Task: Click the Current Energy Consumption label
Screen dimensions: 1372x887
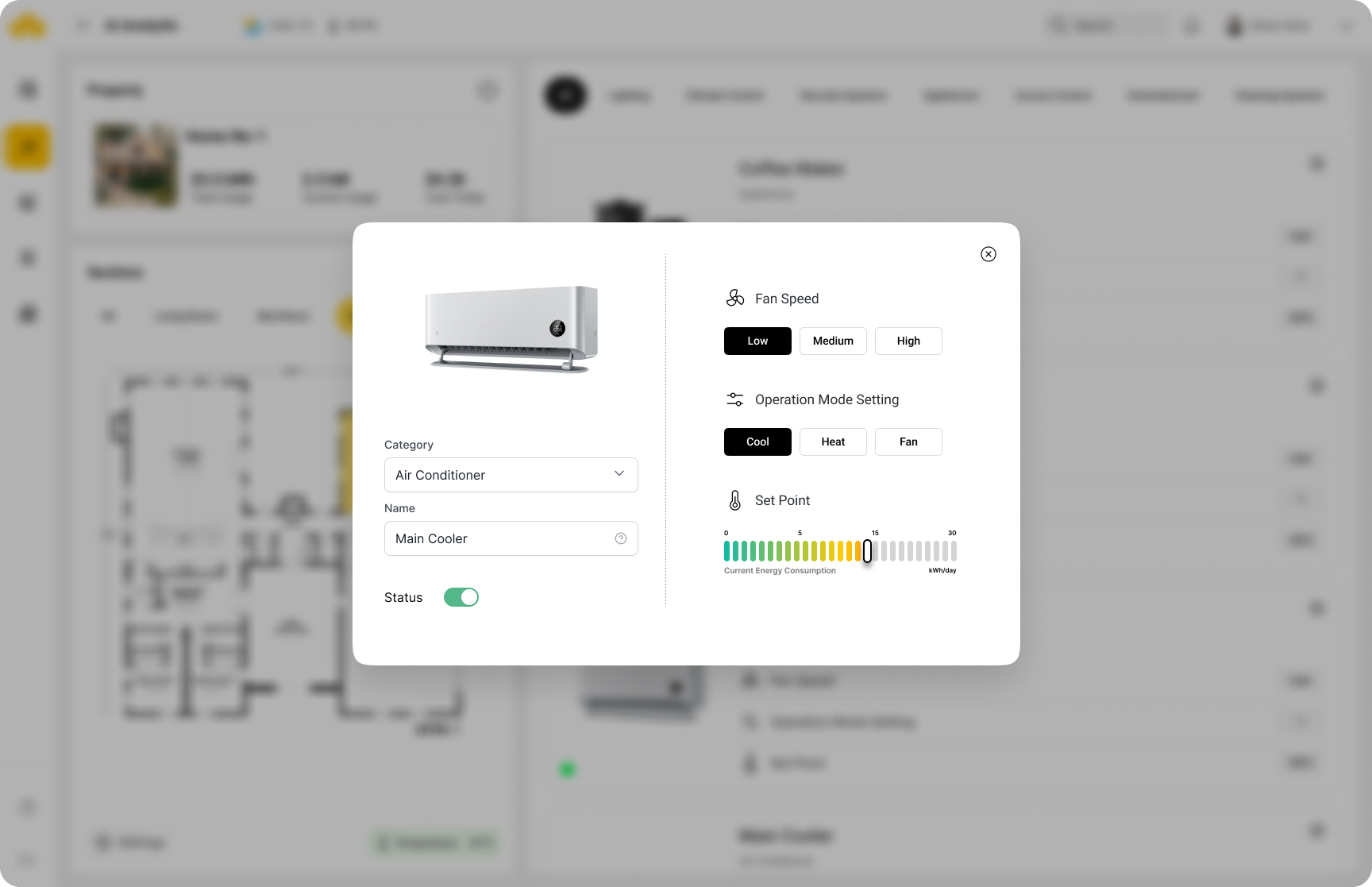Action: point(780,571)
